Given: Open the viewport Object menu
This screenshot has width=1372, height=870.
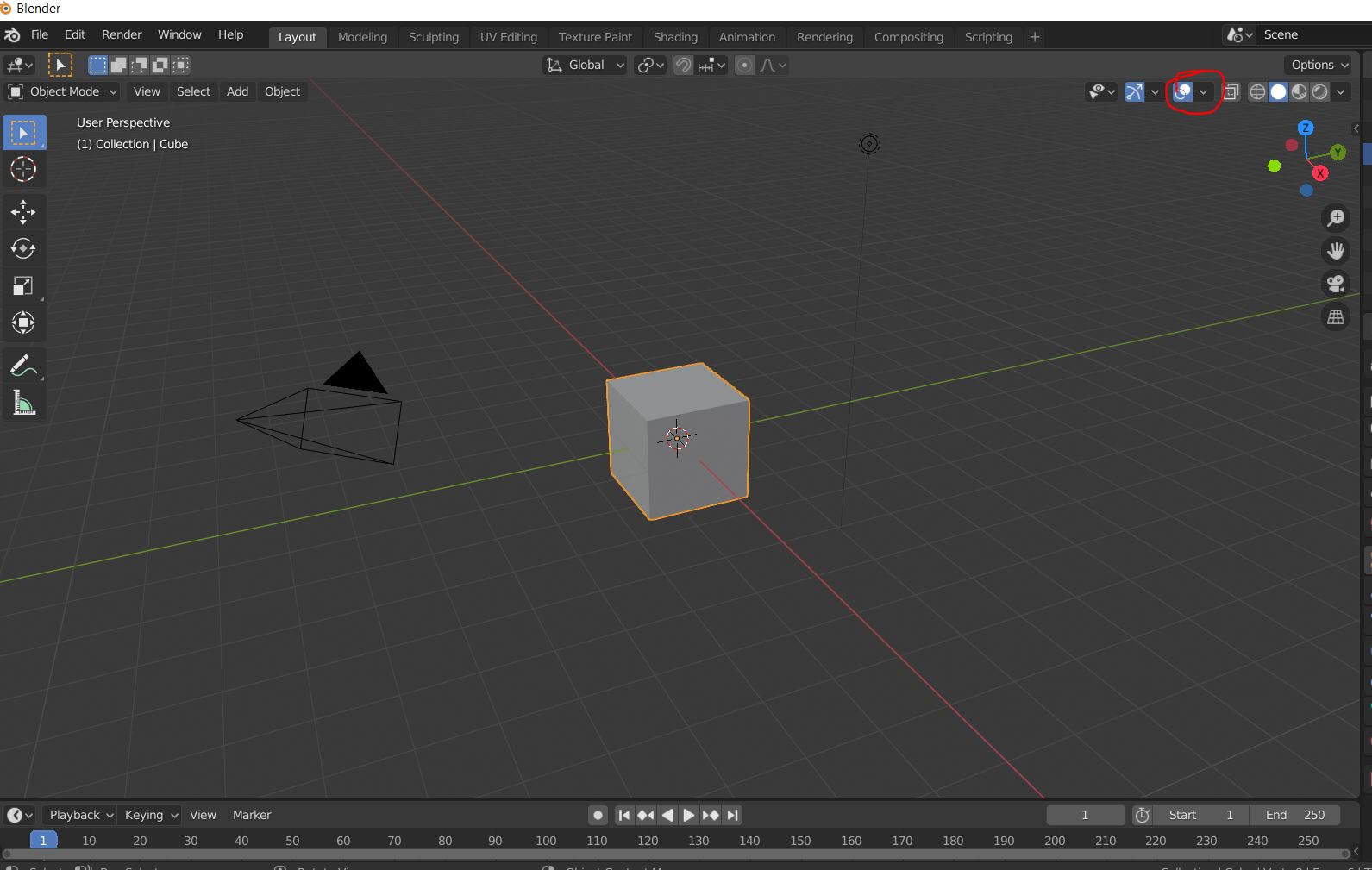Looking at the screenshot, I should pos(282,91).
